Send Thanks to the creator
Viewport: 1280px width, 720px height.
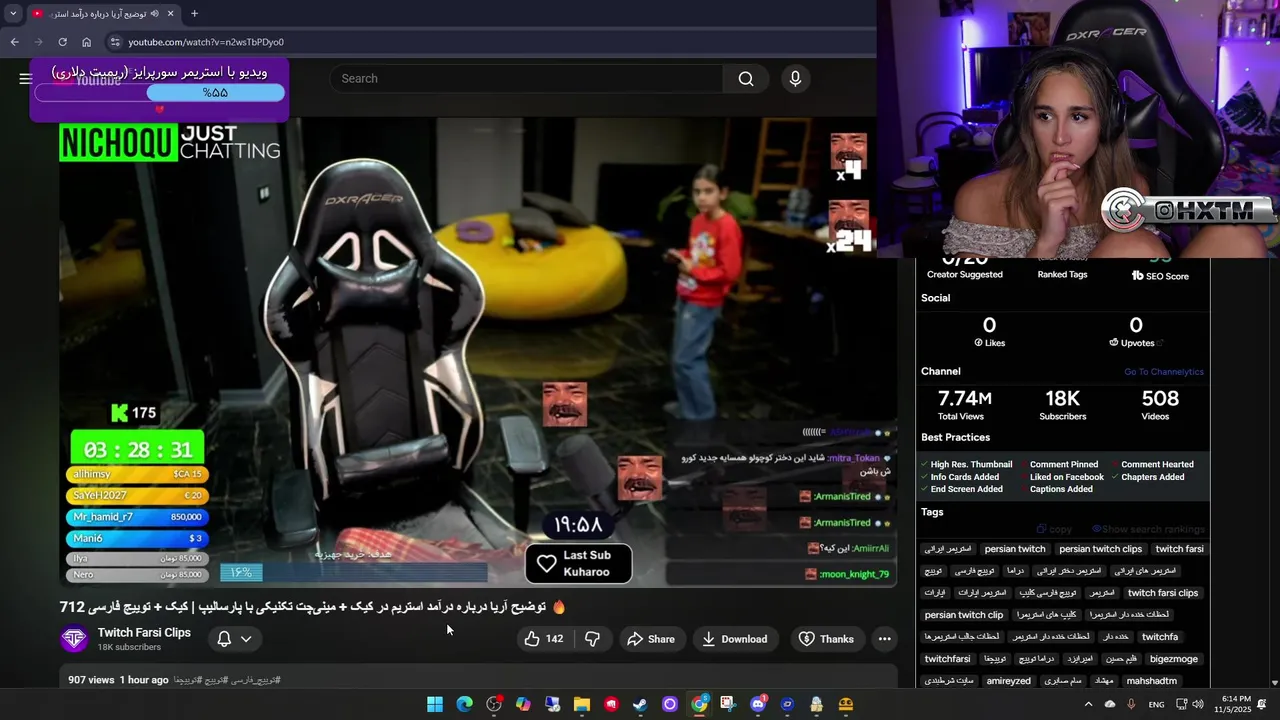click(826, 639)
